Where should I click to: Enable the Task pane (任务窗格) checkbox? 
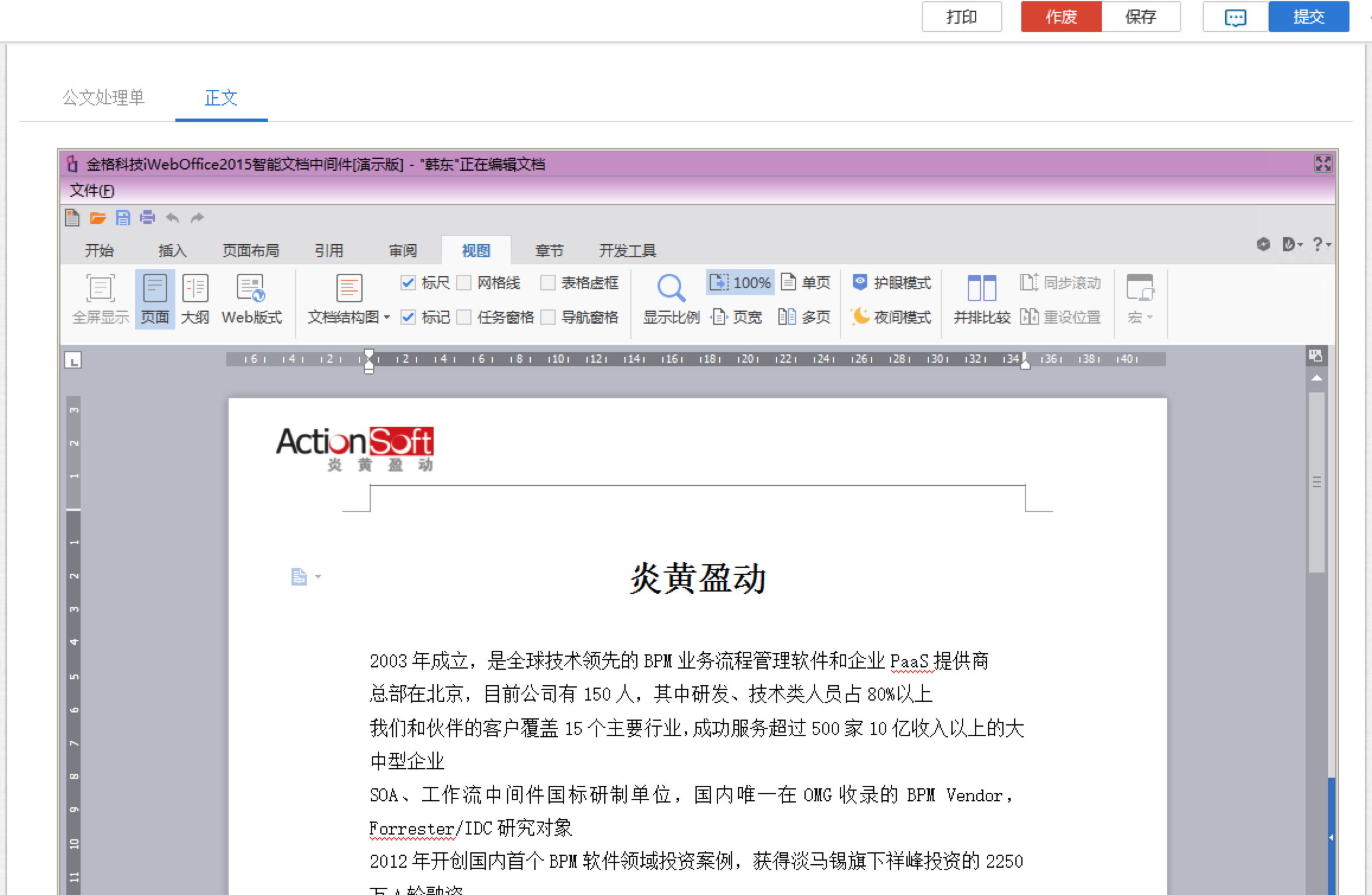pyautogui.click(x=464, y=317)
